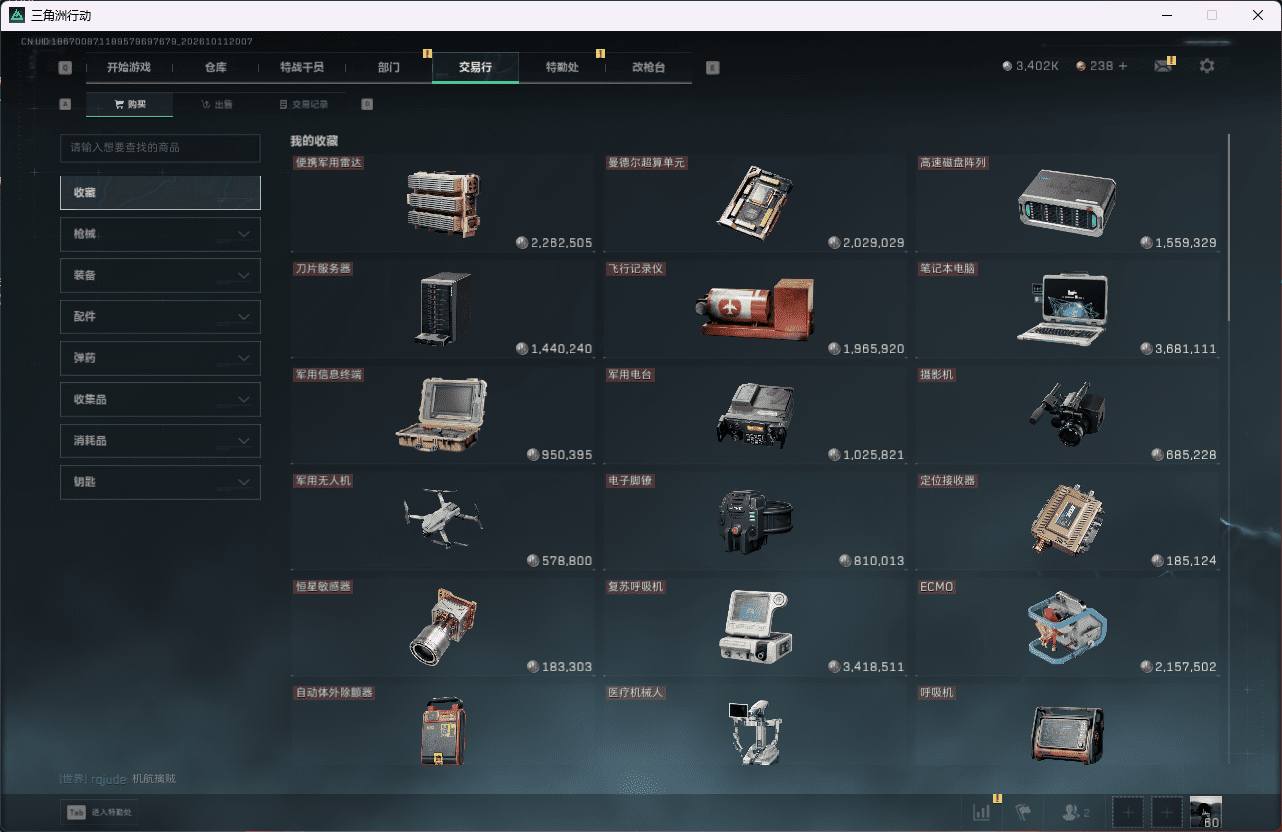This screenshot has height=832, width=1282.
Task: Open the 开始游戏 tab
Action: 129,67
